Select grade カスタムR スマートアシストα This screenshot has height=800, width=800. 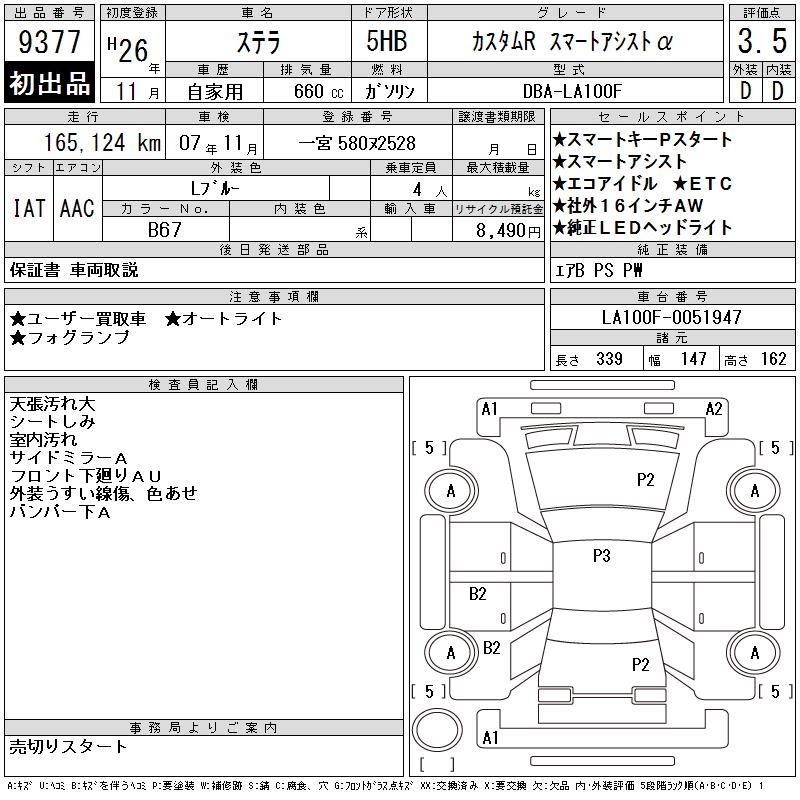pos(572,42)
